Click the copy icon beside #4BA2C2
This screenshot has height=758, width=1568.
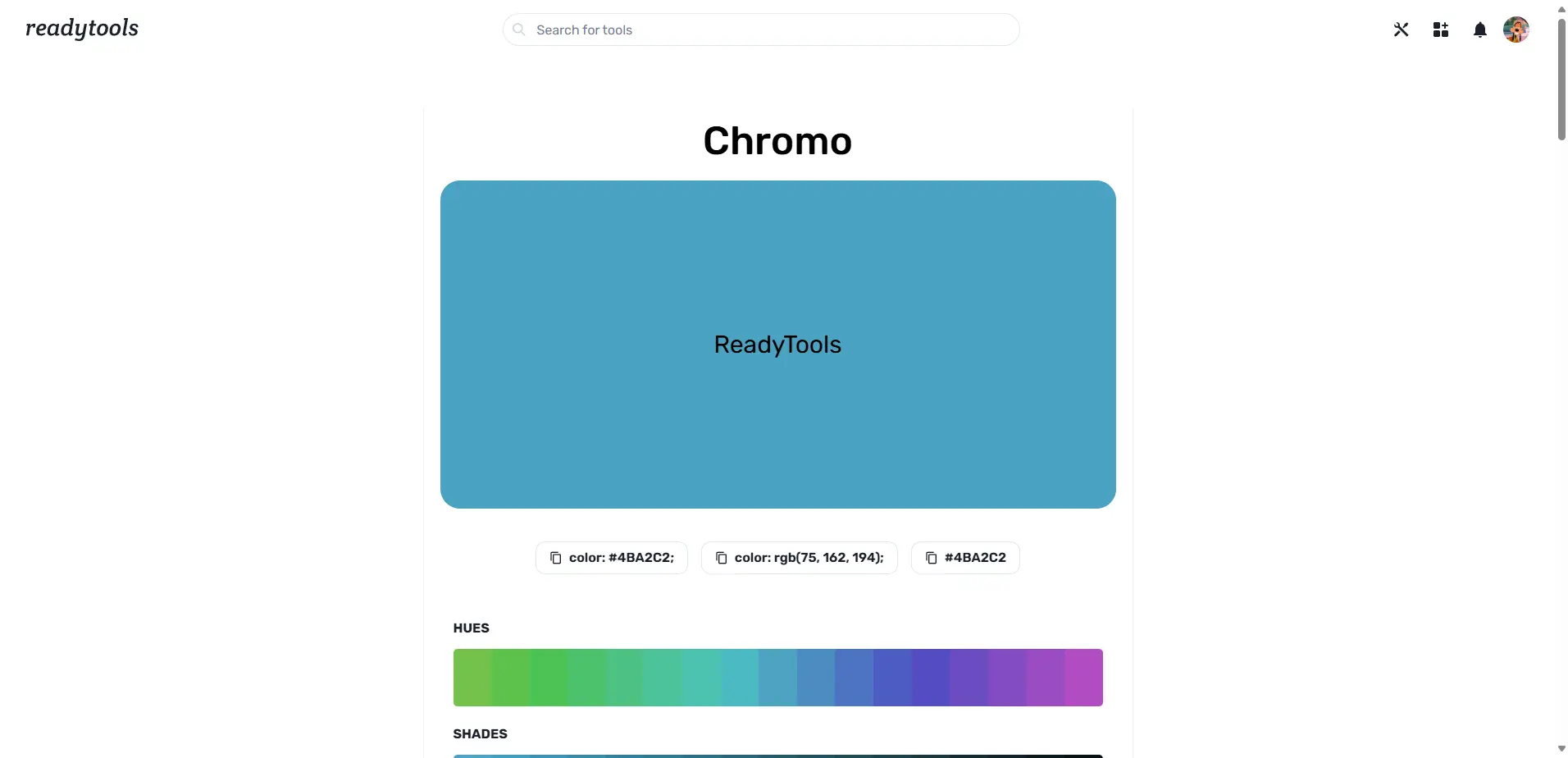point(930,558)
